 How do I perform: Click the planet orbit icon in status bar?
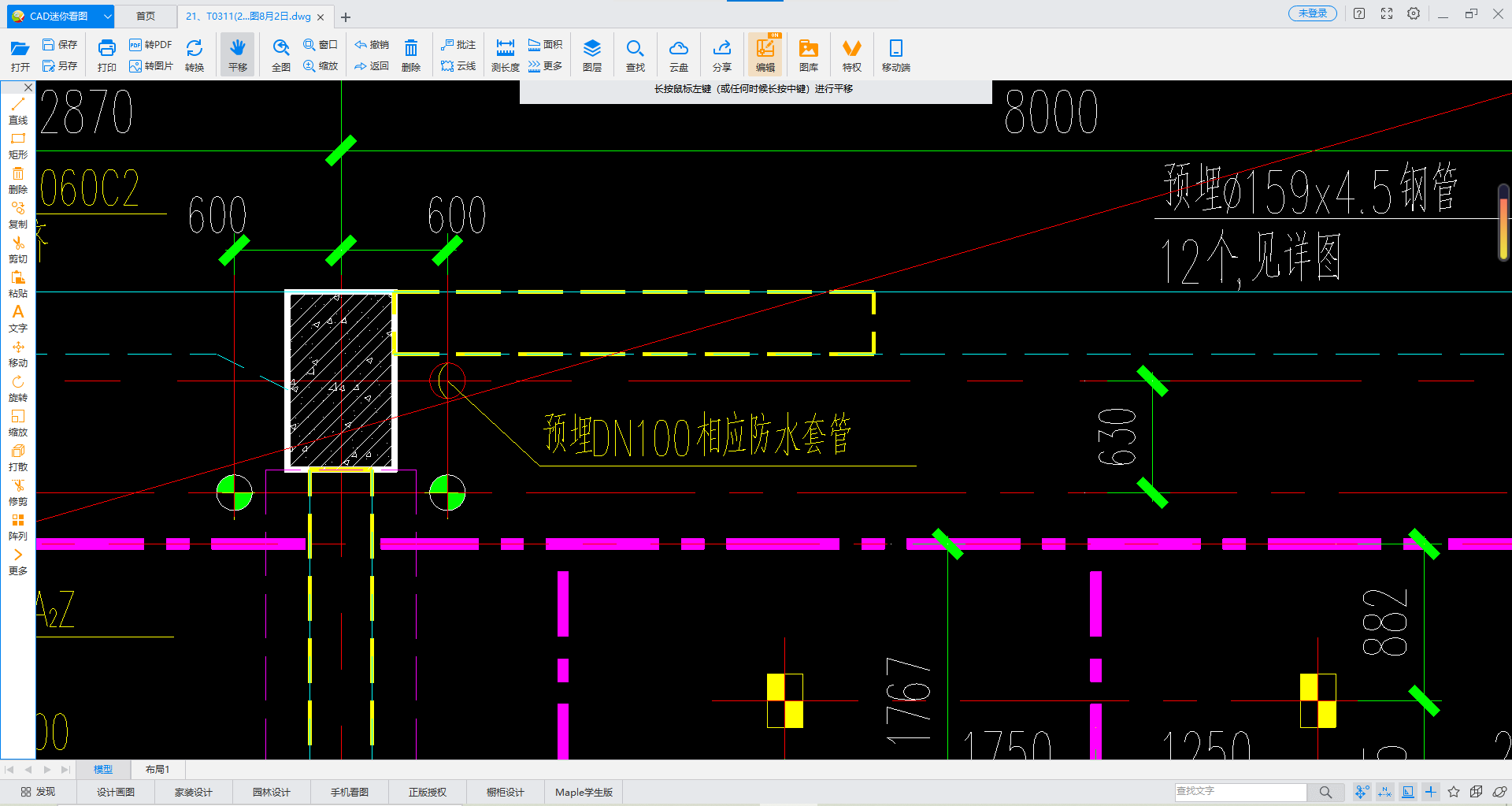[1499, 792]
